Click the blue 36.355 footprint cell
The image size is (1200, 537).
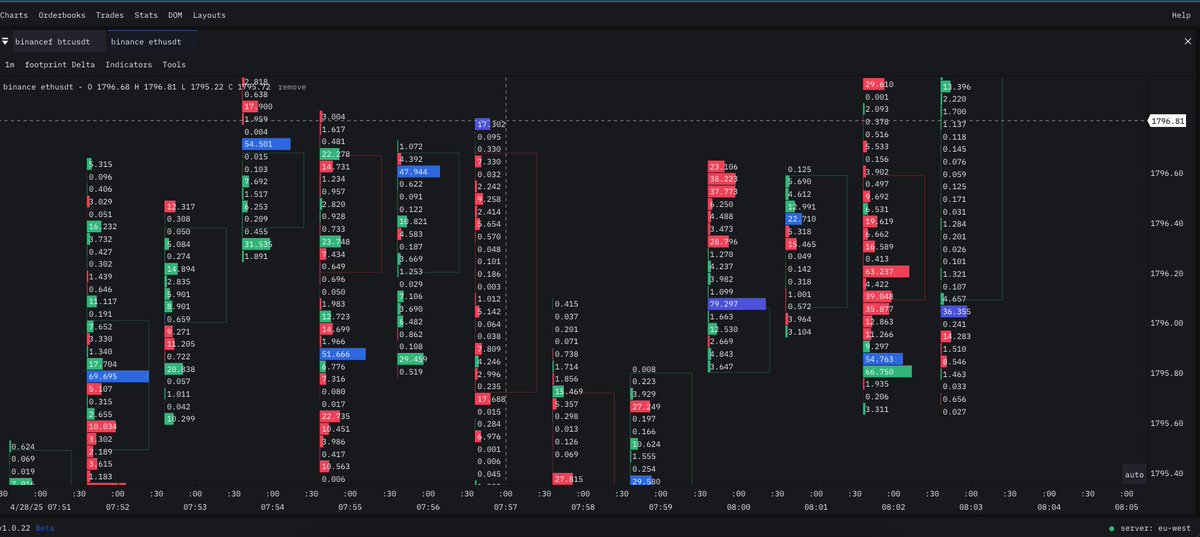(955, 312)
